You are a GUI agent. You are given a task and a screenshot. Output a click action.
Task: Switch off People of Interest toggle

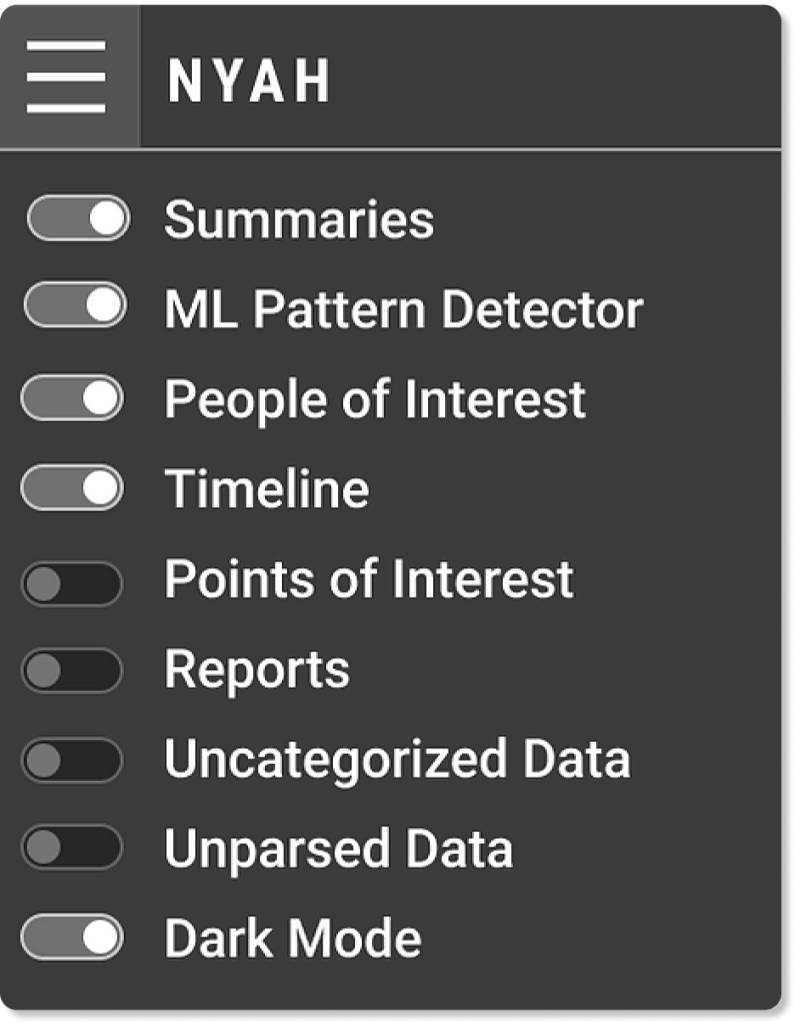pyautogui.click(x=72, y=398)
